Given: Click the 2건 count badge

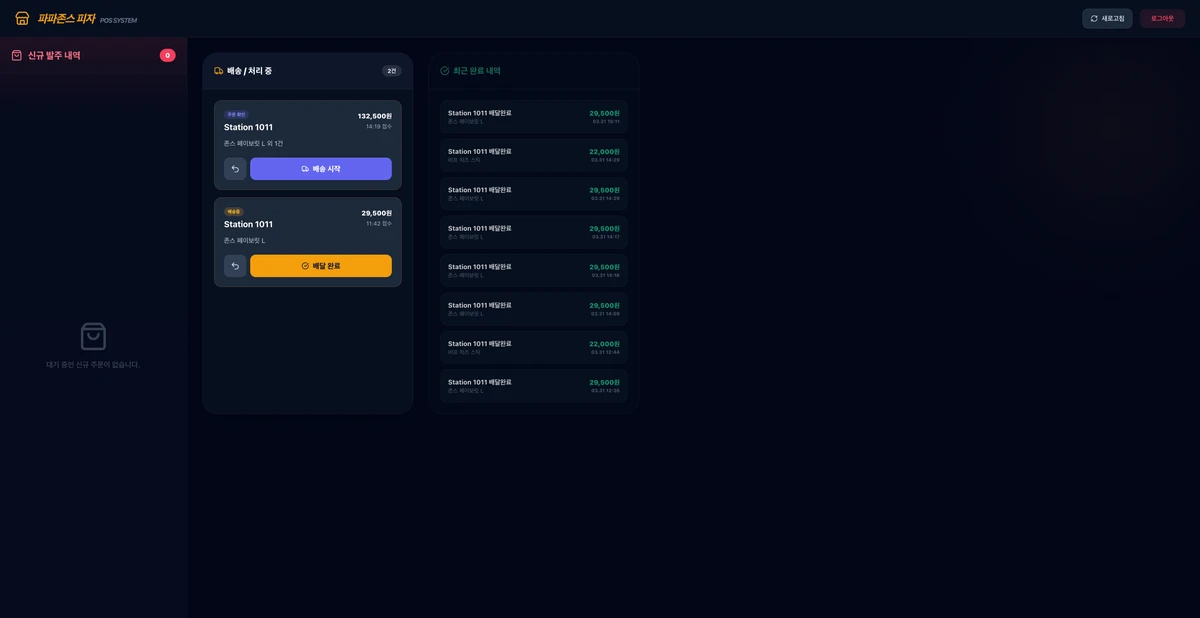Looking at the screenshot, I should coord(391,71).
